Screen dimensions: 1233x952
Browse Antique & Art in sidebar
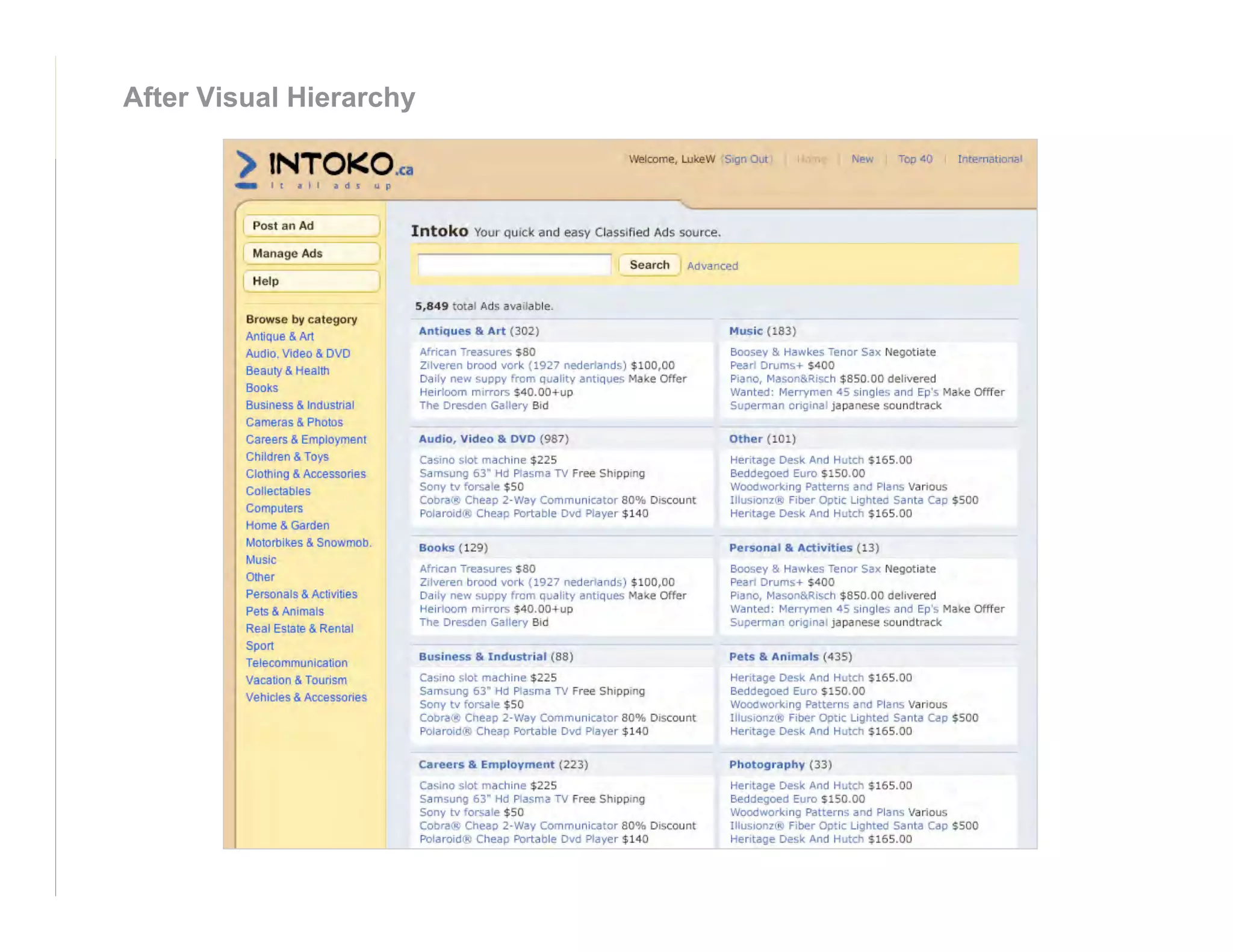pyautogui.click(x=279, y=336)
